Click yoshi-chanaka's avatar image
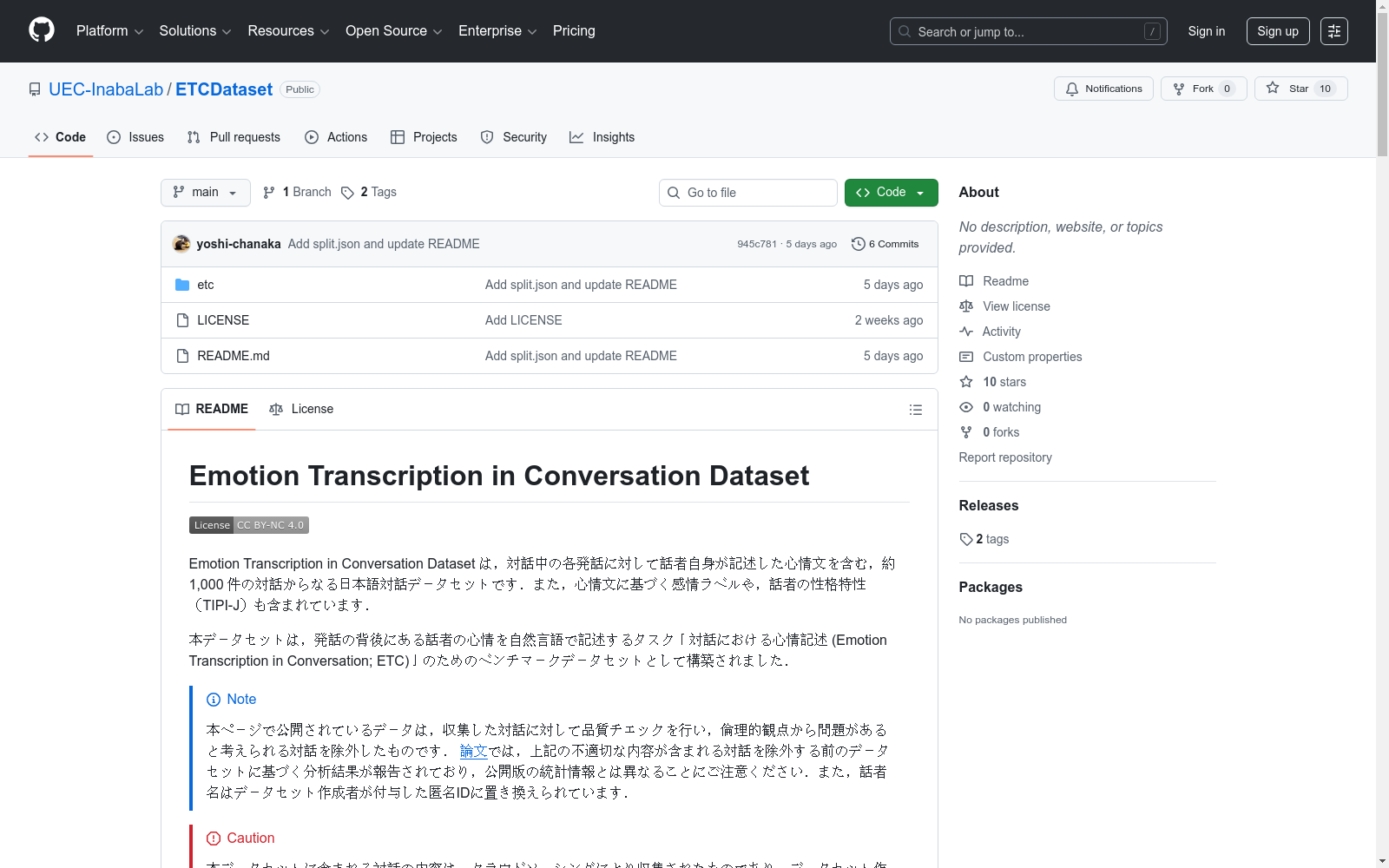Image resolution: width=1389 pixels, height=868 pixels. 181,244
